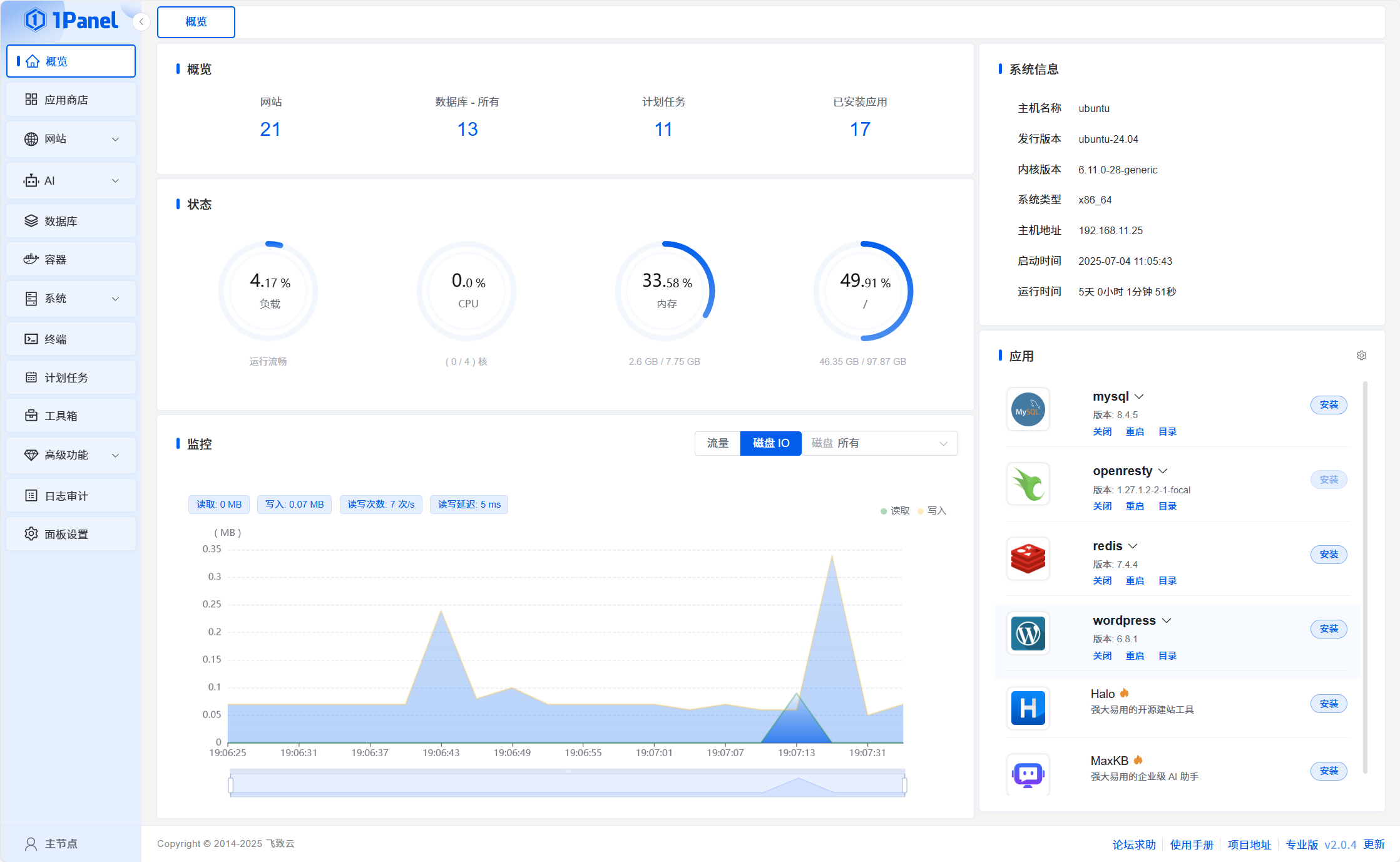1400x862 pixels.
Task: Open 日志审计 from sidebar
Action: (70, 495)
